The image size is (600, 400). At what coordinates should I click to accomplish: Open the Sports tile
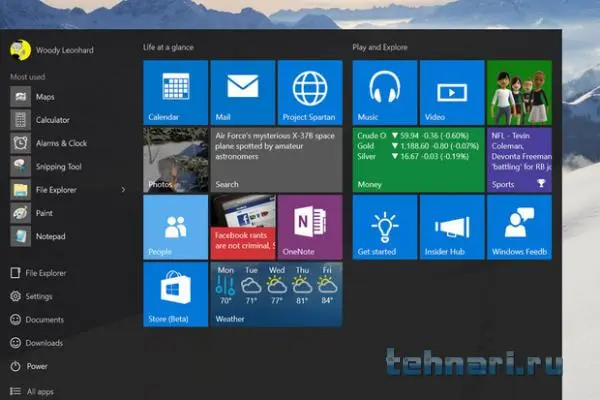tap(519, 160)
